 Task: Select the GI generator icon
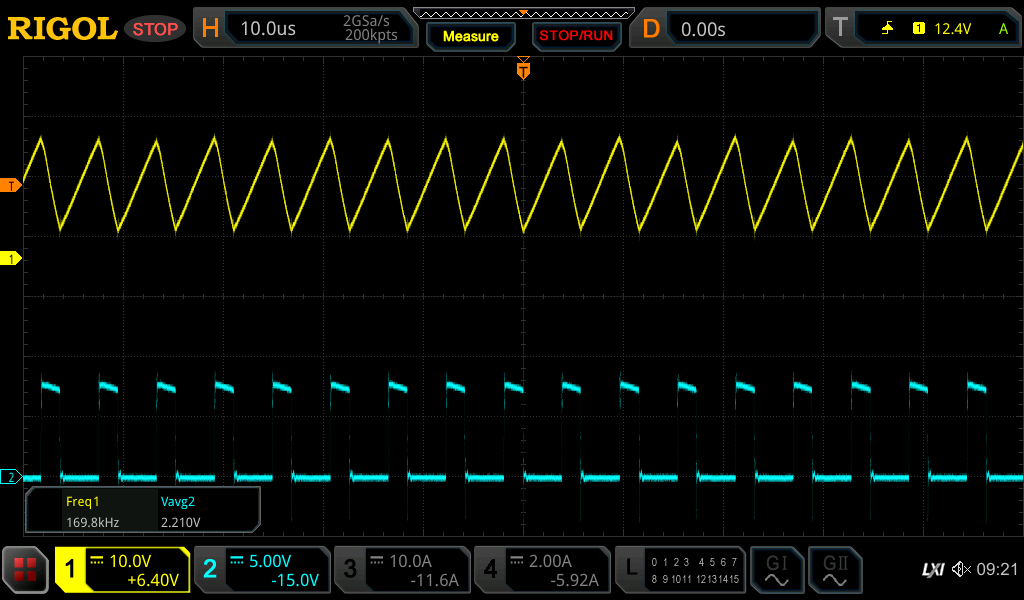(777, 570)
